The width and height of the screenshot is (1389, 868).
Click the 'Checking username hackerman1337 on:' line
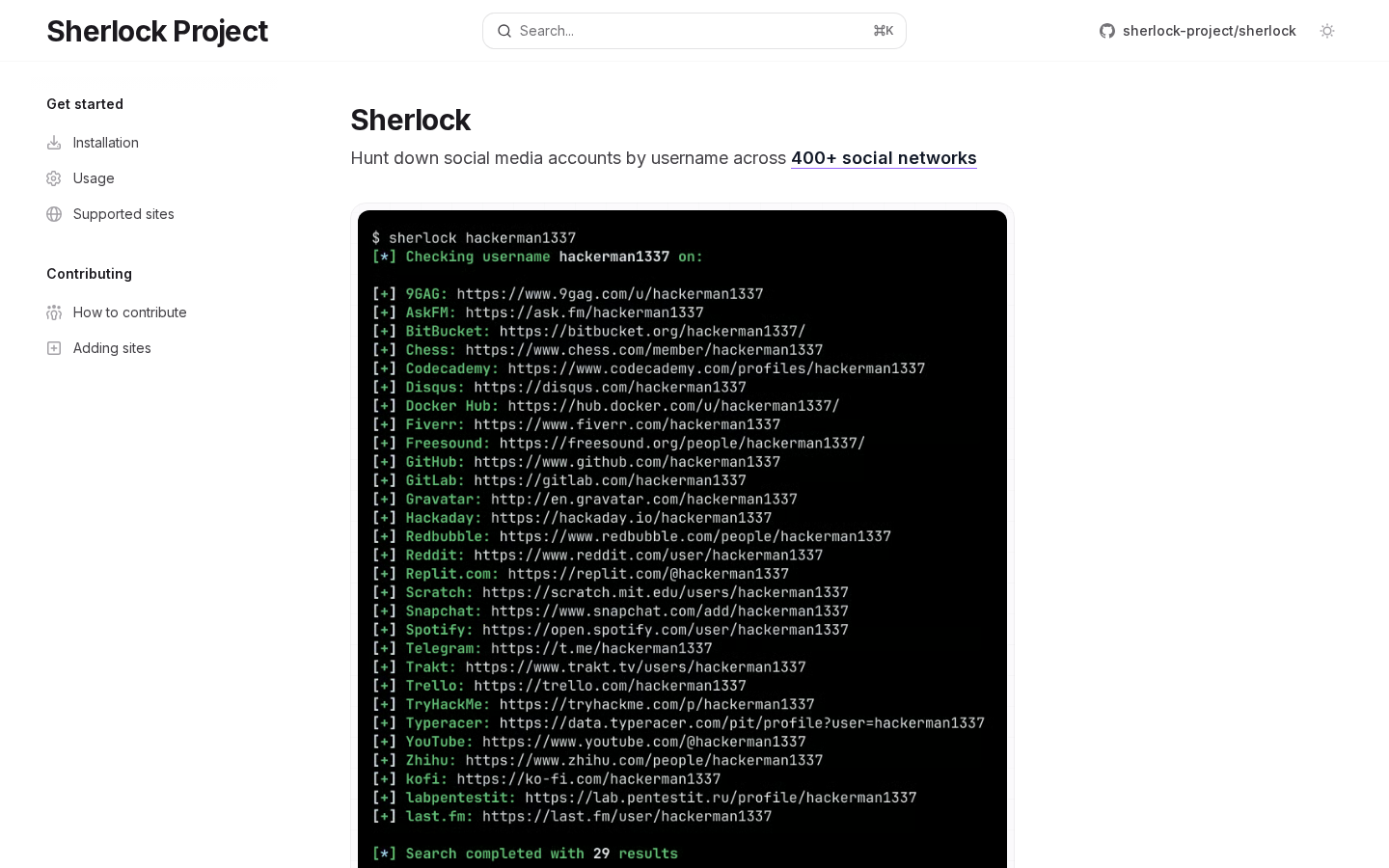pos(537,257)
